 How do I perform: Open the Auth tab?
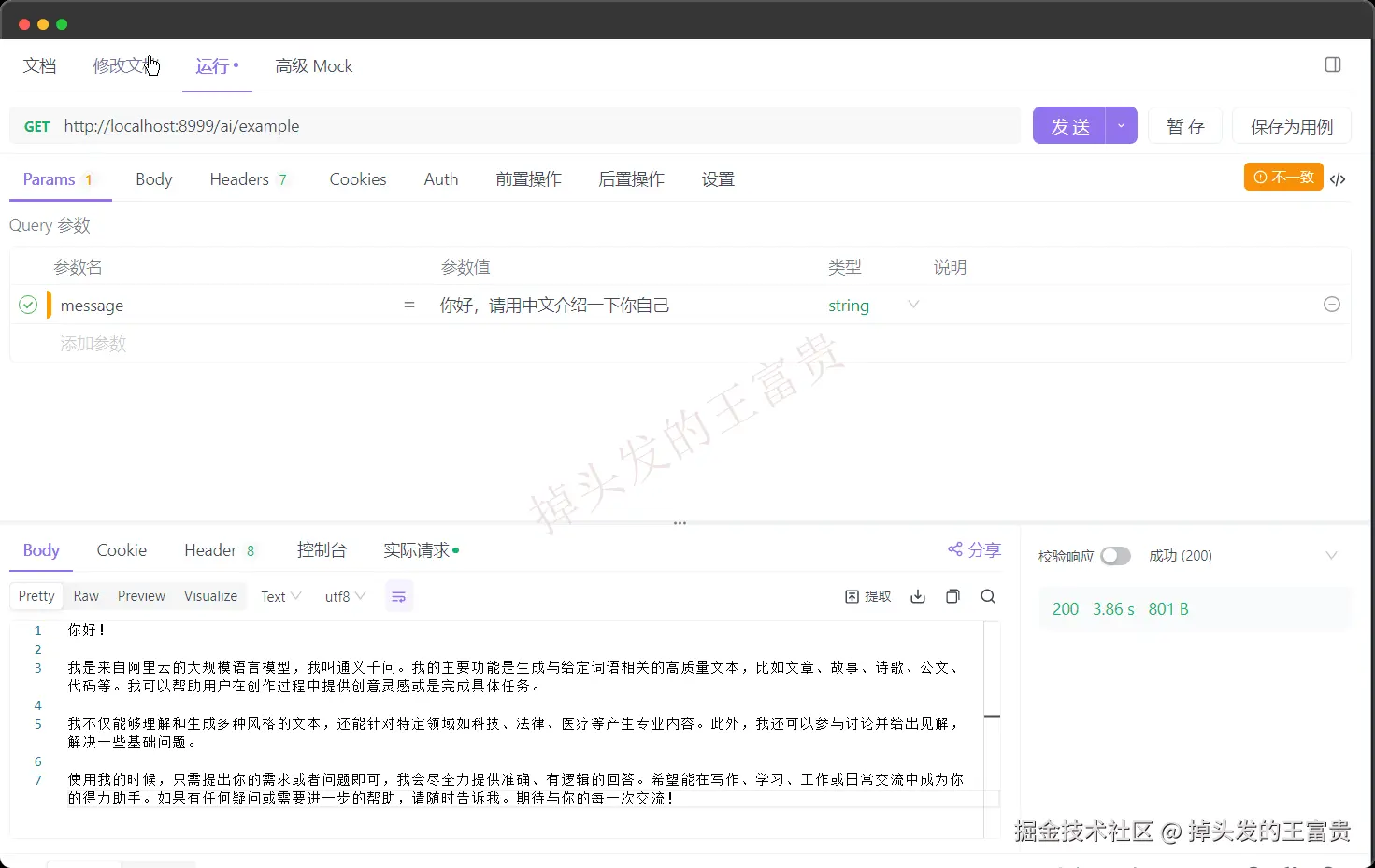click(441, 178)
